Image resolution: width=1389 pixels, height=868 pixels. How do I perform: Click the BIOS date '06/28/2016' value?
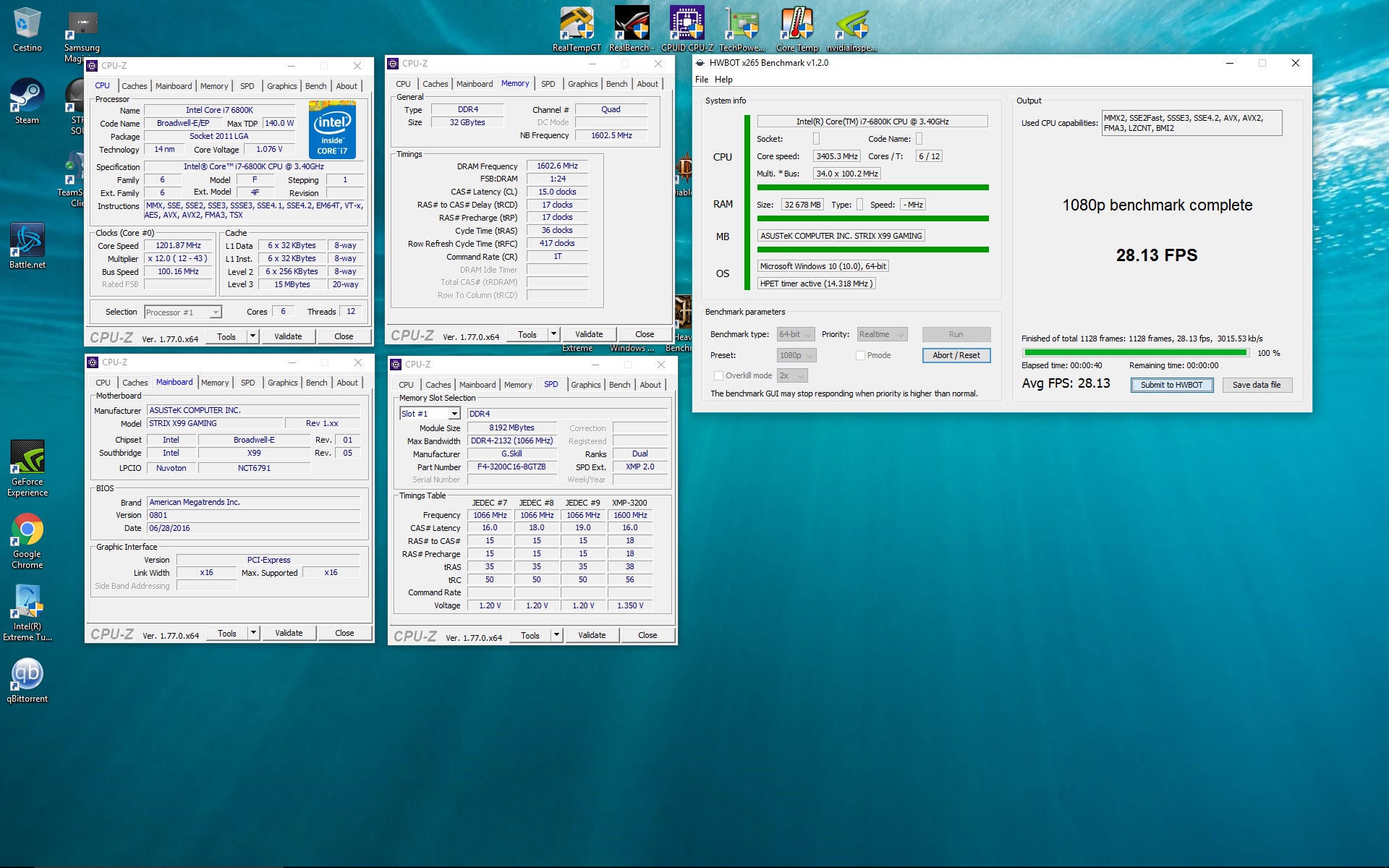pyautogui.click(x=254, y=528)
